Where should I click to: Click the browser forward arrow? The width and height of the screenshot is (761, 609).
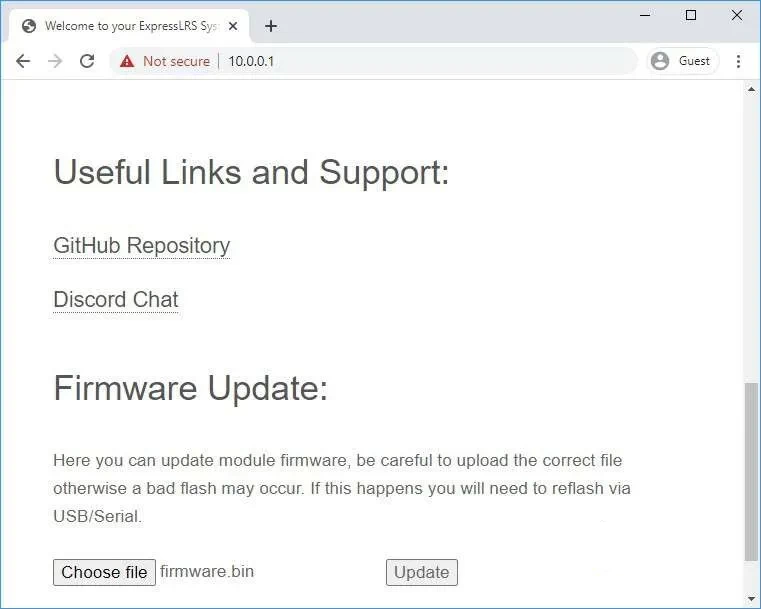[55, 61]
